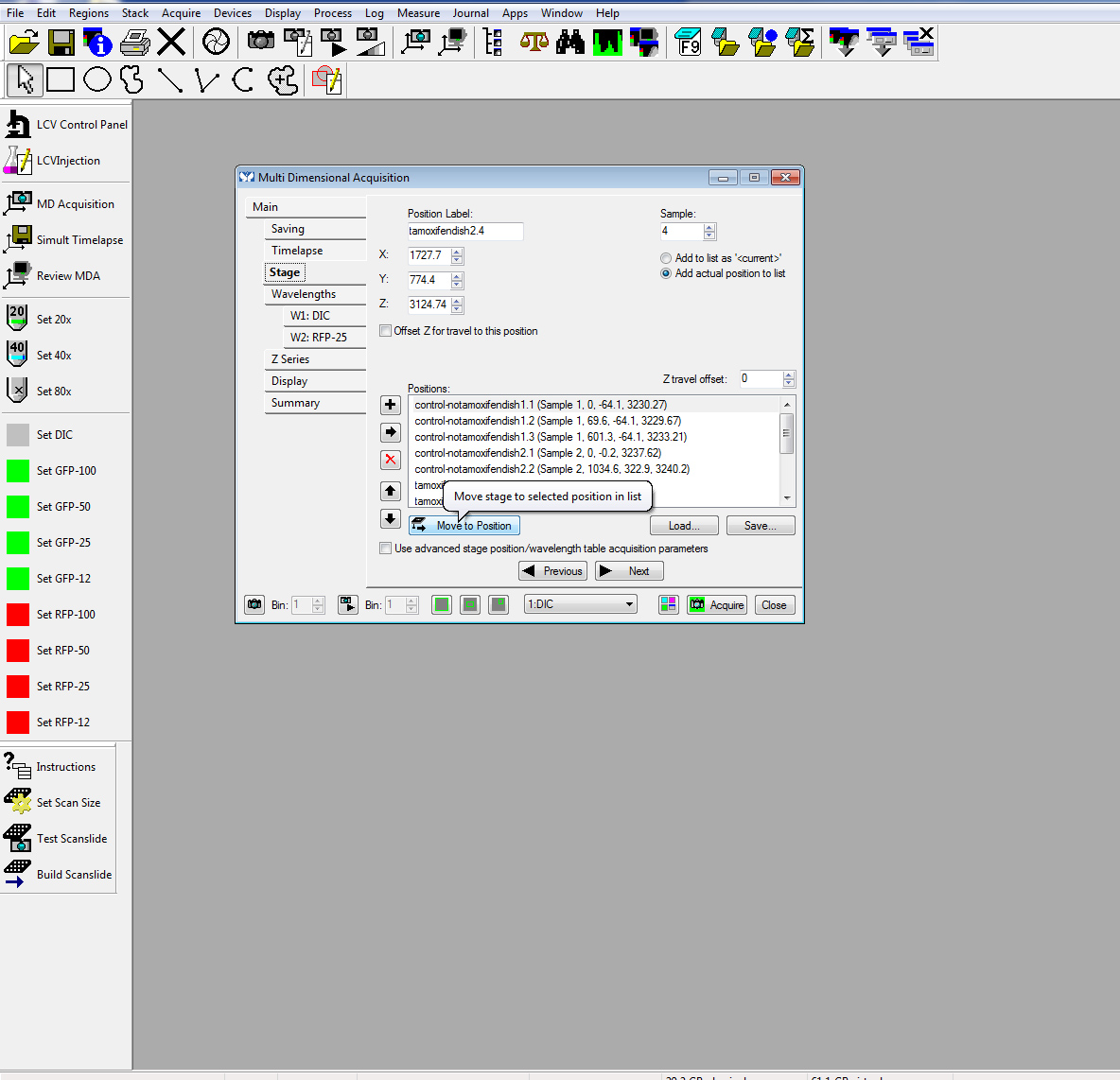The width and height of the screenshot is (1120, 1080).
Task: Click the Set GFP-100 green swatch
Action: pos(18,471)
